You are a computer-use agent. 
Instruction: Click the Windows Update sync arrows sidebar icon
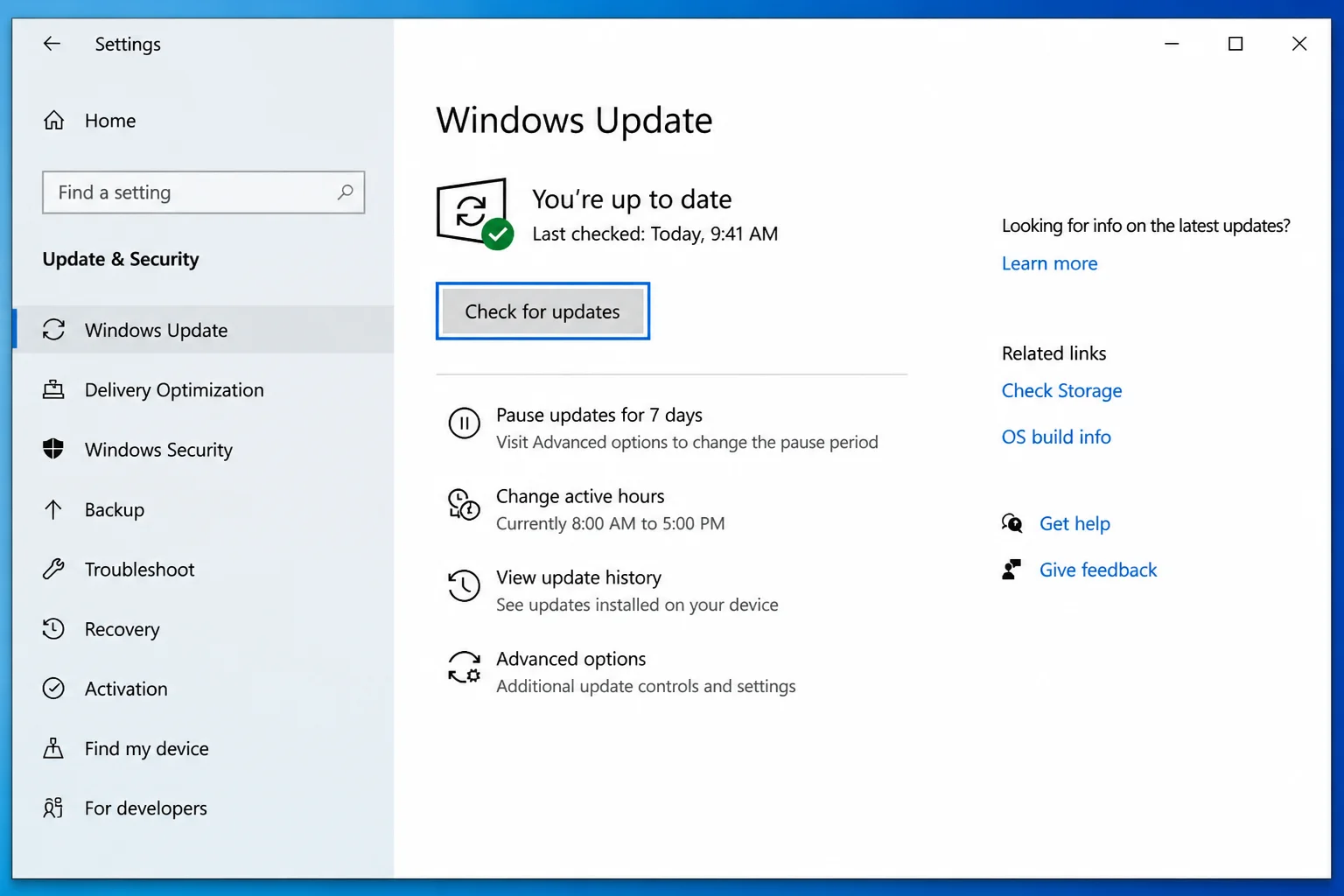pyautogui.click(x=53, y=330)
